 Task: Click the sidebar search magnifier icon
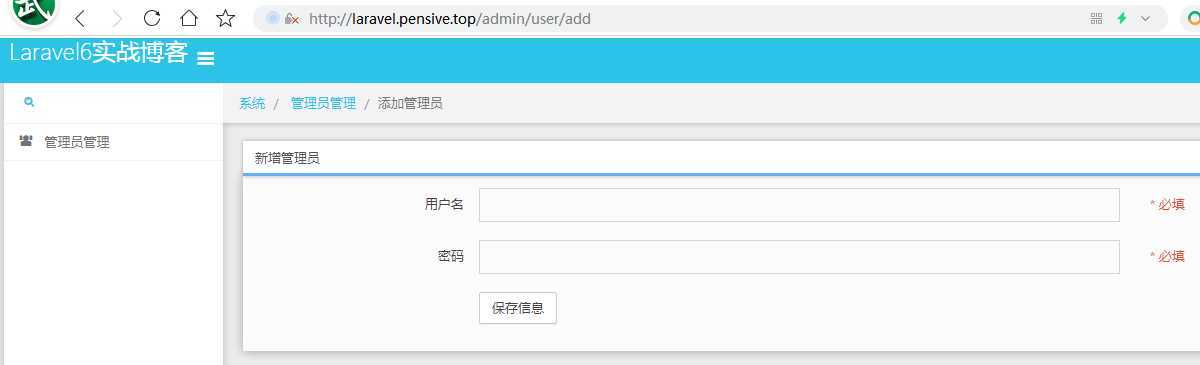click(29, 102)
